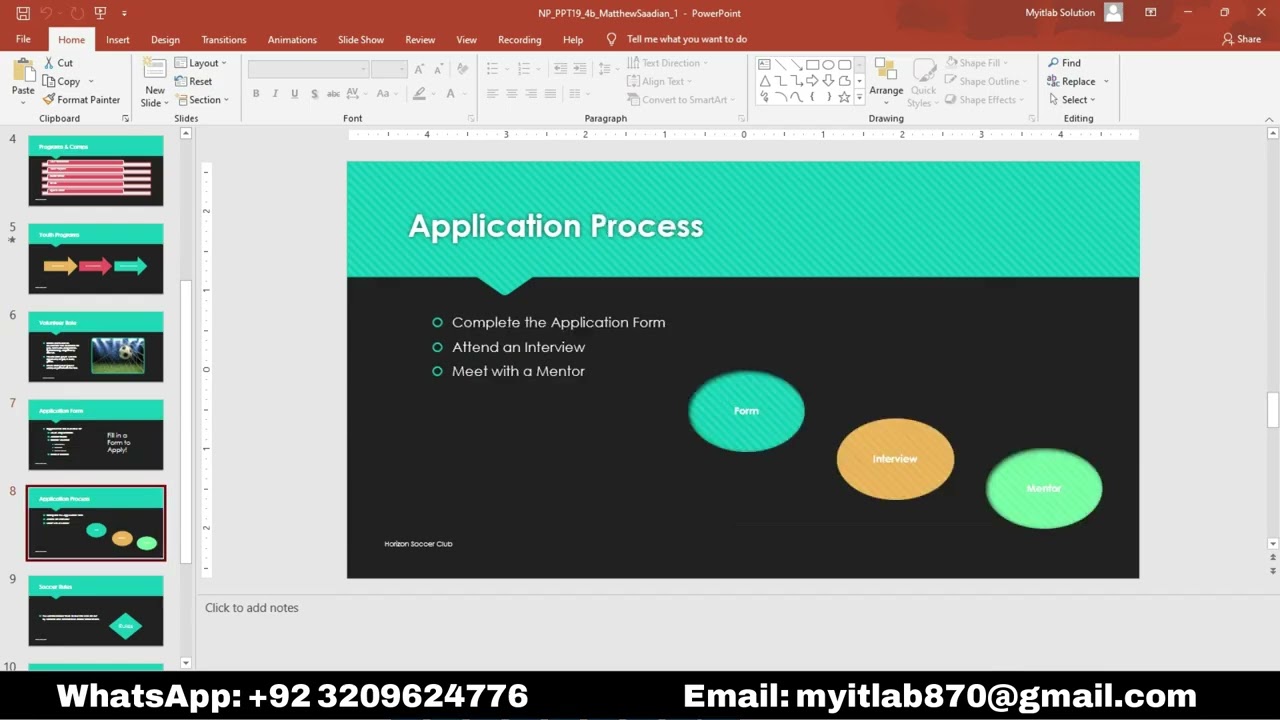Click the Find magnifier button

pyautogui.click(x=1064, y=63)
